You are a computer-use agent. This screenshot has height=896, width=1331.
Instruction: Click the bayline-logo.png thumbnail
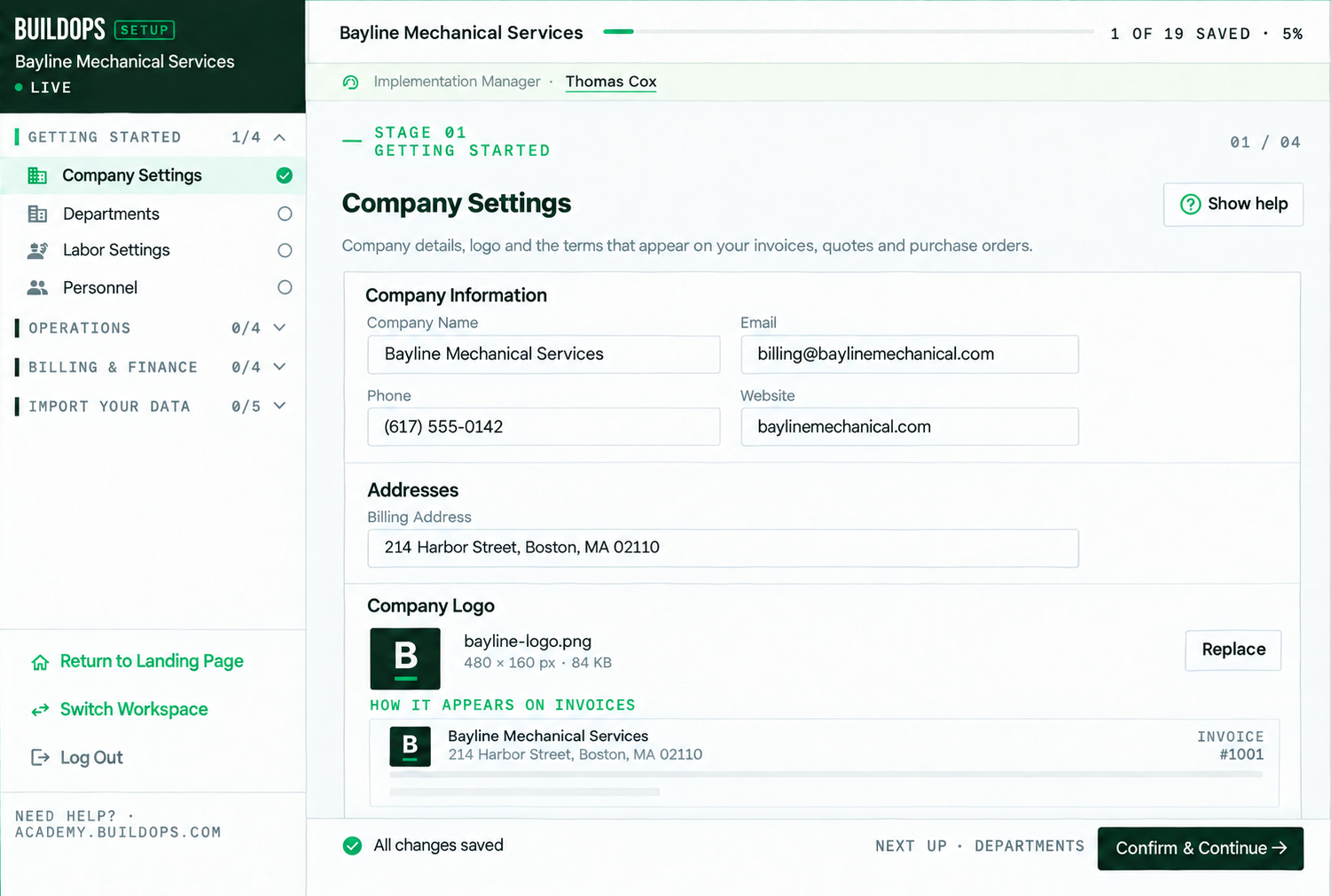pyautogui.click(x=405, y=658)
